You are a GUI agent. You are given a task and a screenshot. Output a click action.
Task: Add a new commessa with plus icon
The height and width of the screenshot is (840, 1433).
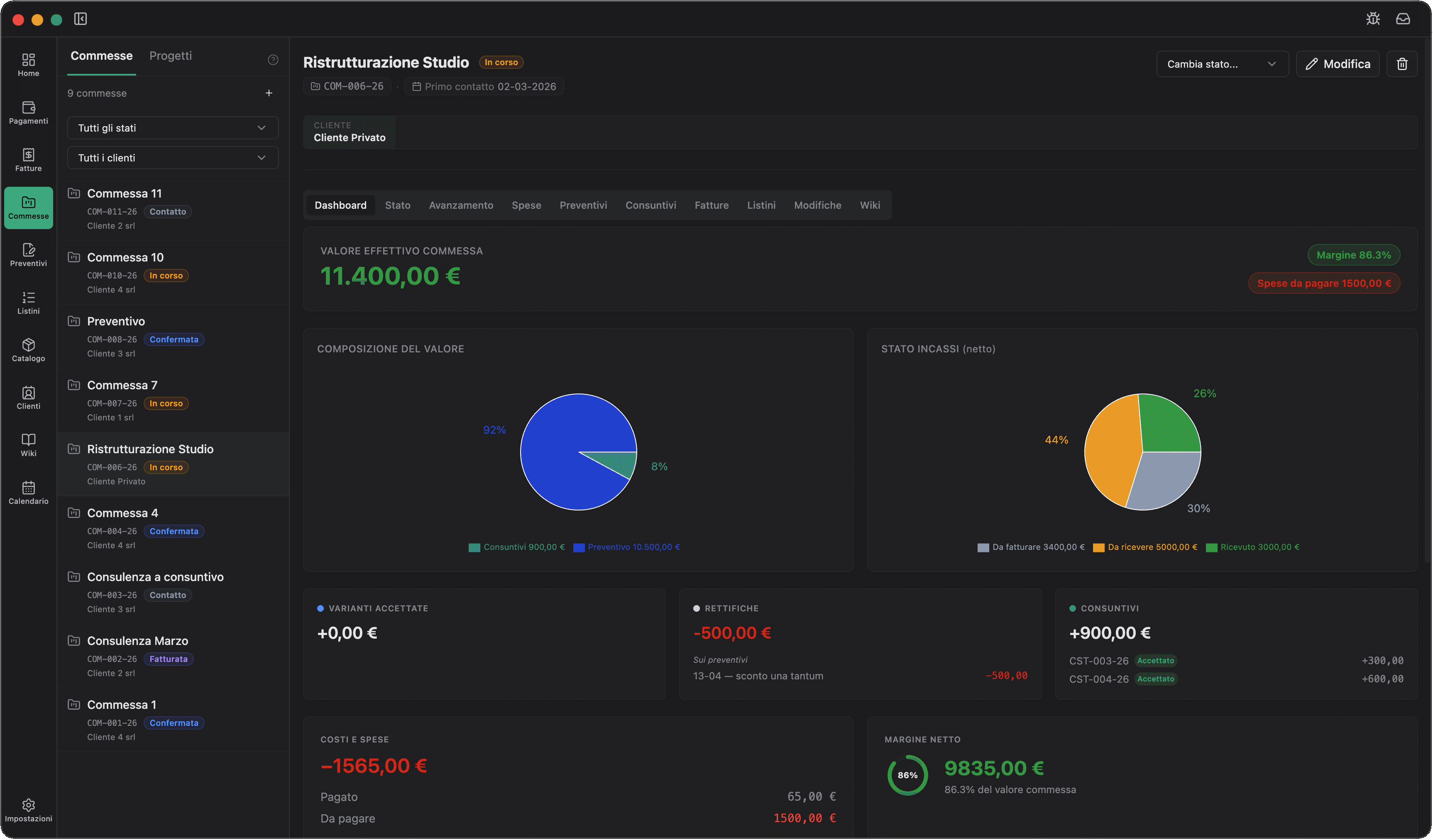click(269, 93)
